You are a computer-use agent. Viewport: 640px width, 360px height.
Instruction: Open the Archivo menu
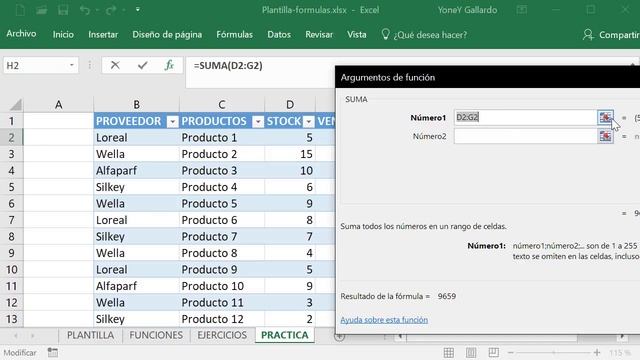tap(21, 34)
